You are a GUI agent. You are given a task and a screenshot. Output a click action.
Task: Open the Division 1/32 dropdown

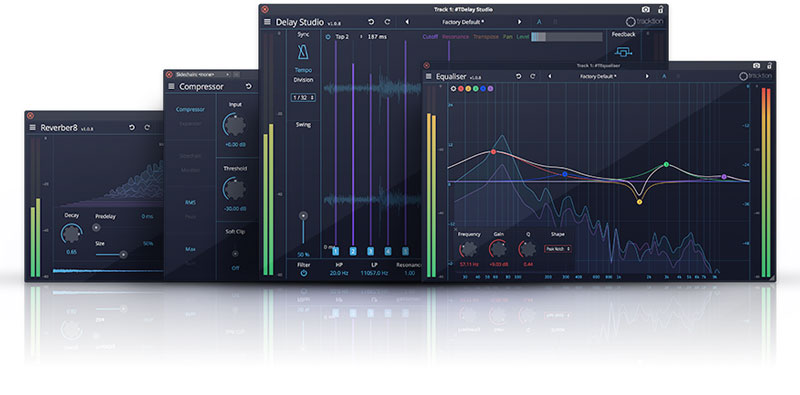coord(303,97)
